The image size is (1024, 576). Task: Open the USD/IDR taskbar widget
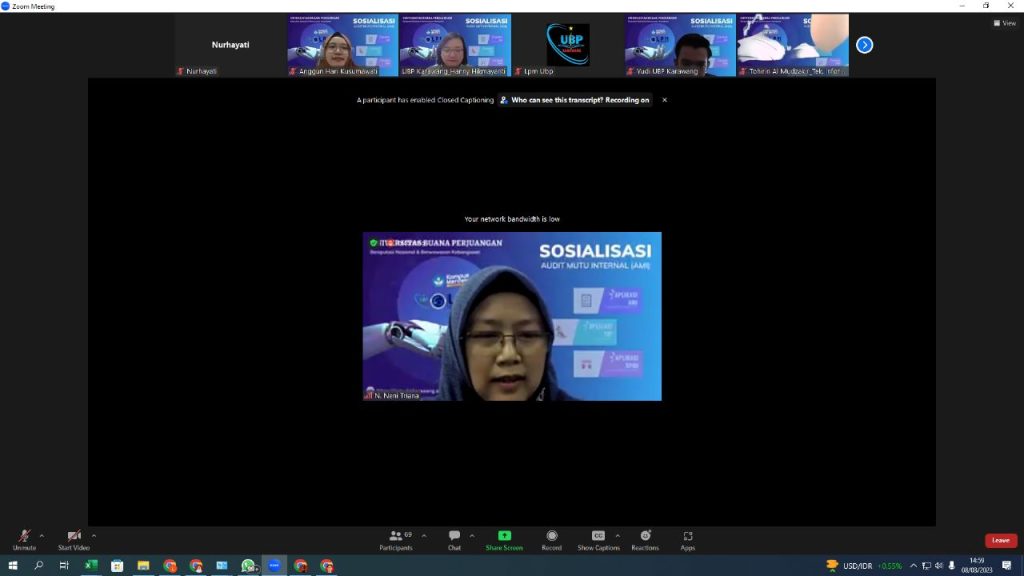pos(864,566)
